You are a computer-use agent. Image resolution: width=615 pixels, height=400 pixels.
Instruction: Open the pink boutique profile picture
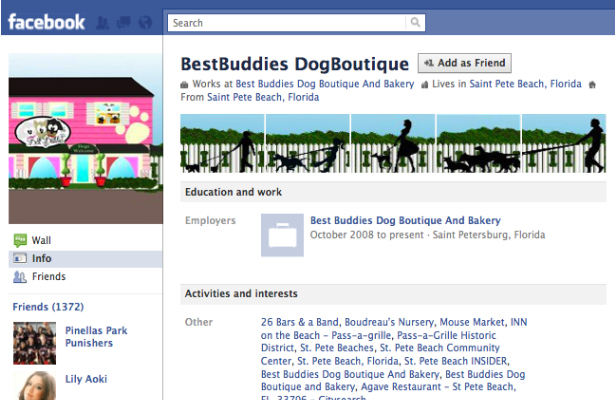pos(86,138)
